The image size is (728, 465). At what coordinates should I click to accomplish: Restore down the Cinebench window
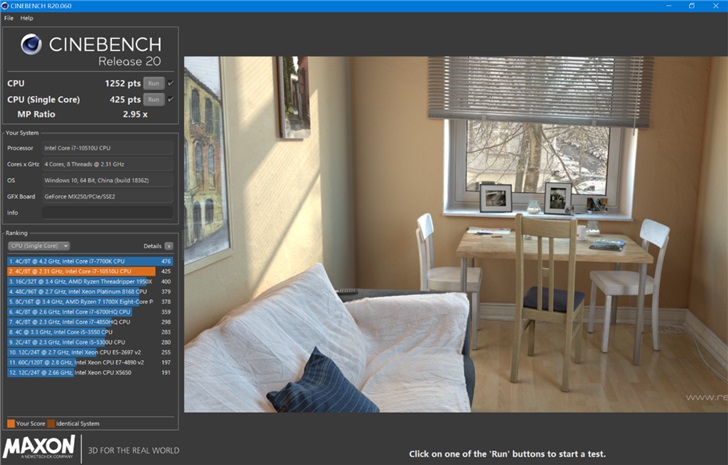(691, 6)
